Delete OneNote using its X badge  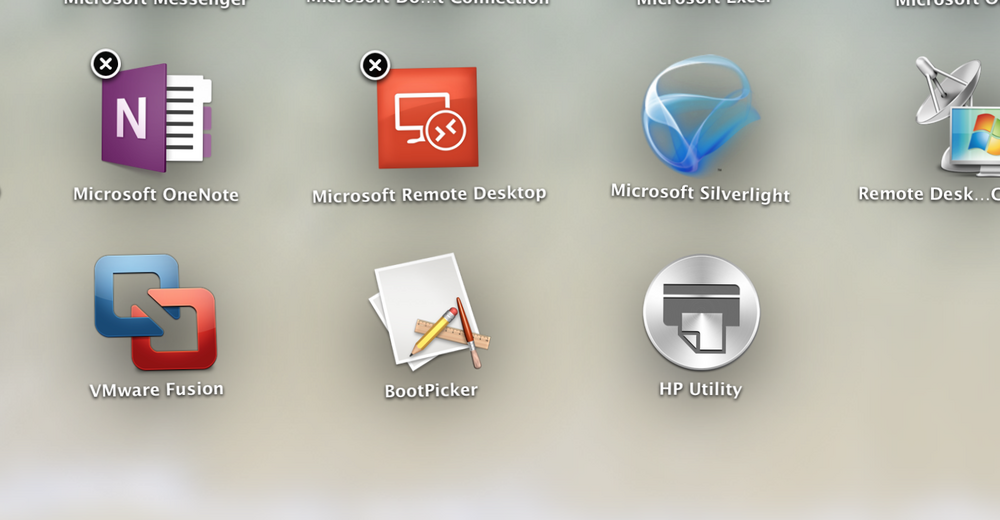(x=106, y=64)
